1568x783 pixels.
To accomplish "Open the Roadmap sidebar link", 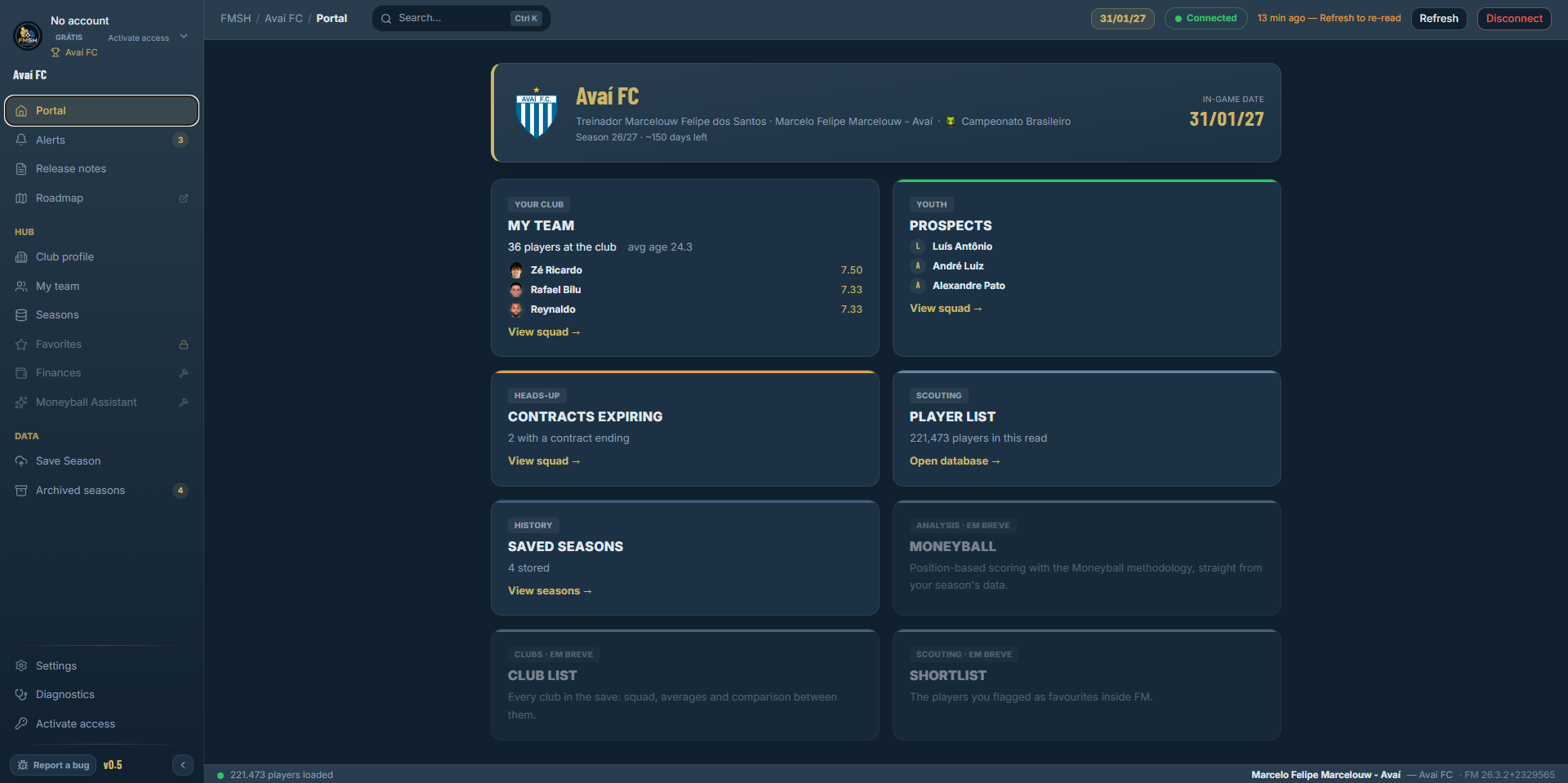I will tap(101, 198).
